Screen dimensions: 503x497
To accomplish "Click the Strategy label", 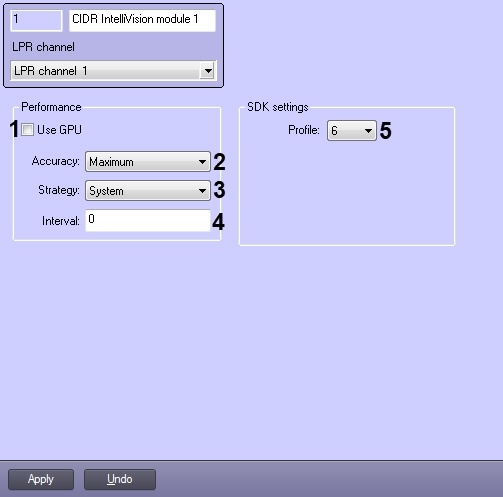I will pyautogui.click(x=59, y=190).
